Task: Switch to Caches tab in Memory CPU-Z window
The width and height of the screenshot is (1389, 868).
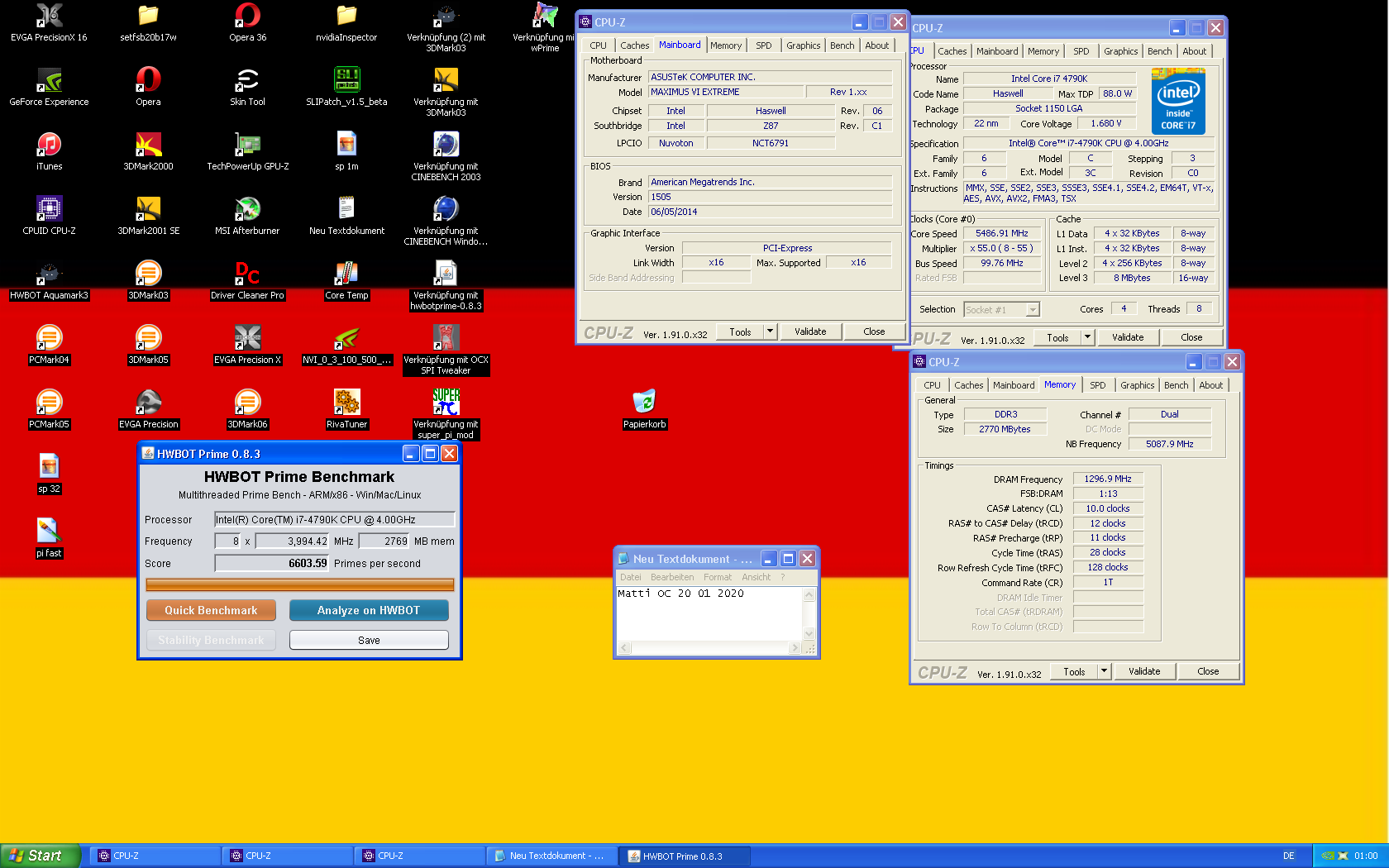Action: pyautogui.click(x=968, y=385)
